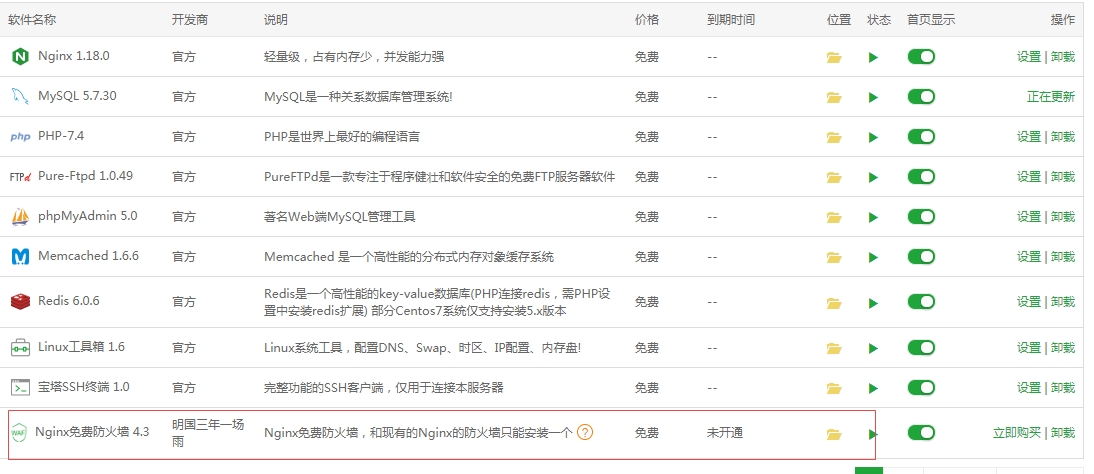Open the 宝塔SSH终端 folder location icon

click(x=834, y=388)
